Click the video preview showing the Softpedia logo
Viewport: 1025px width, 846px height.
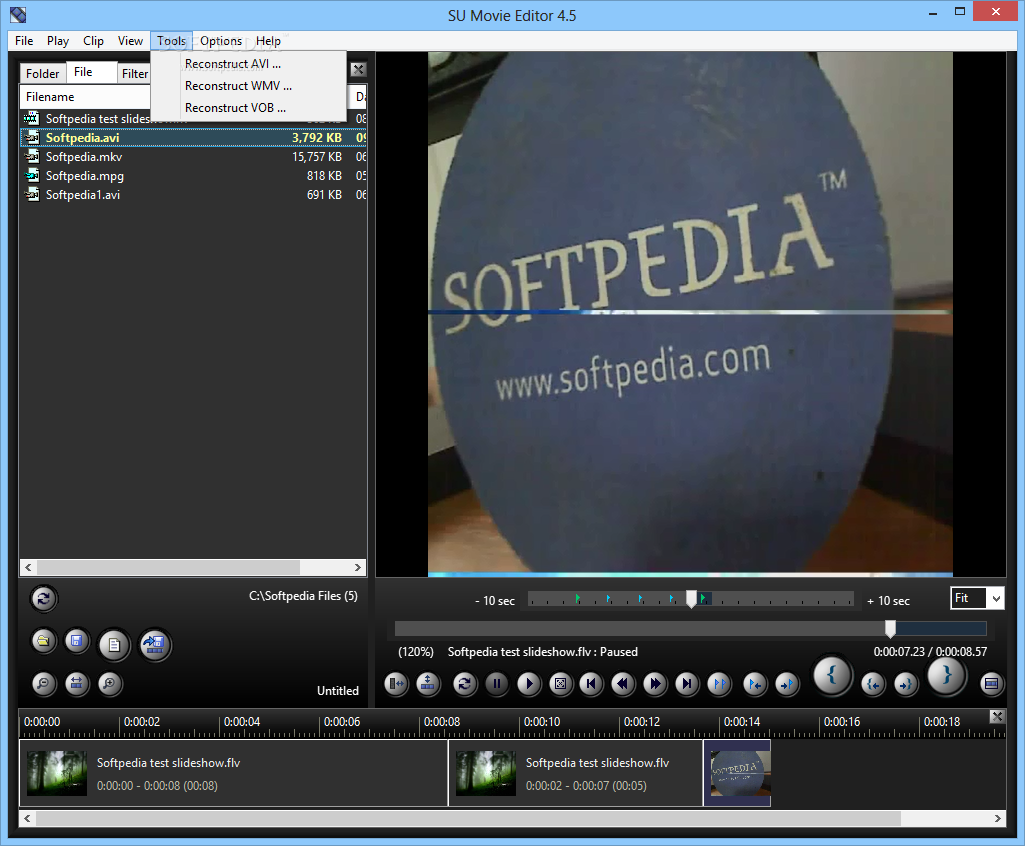tap(690, 314)
